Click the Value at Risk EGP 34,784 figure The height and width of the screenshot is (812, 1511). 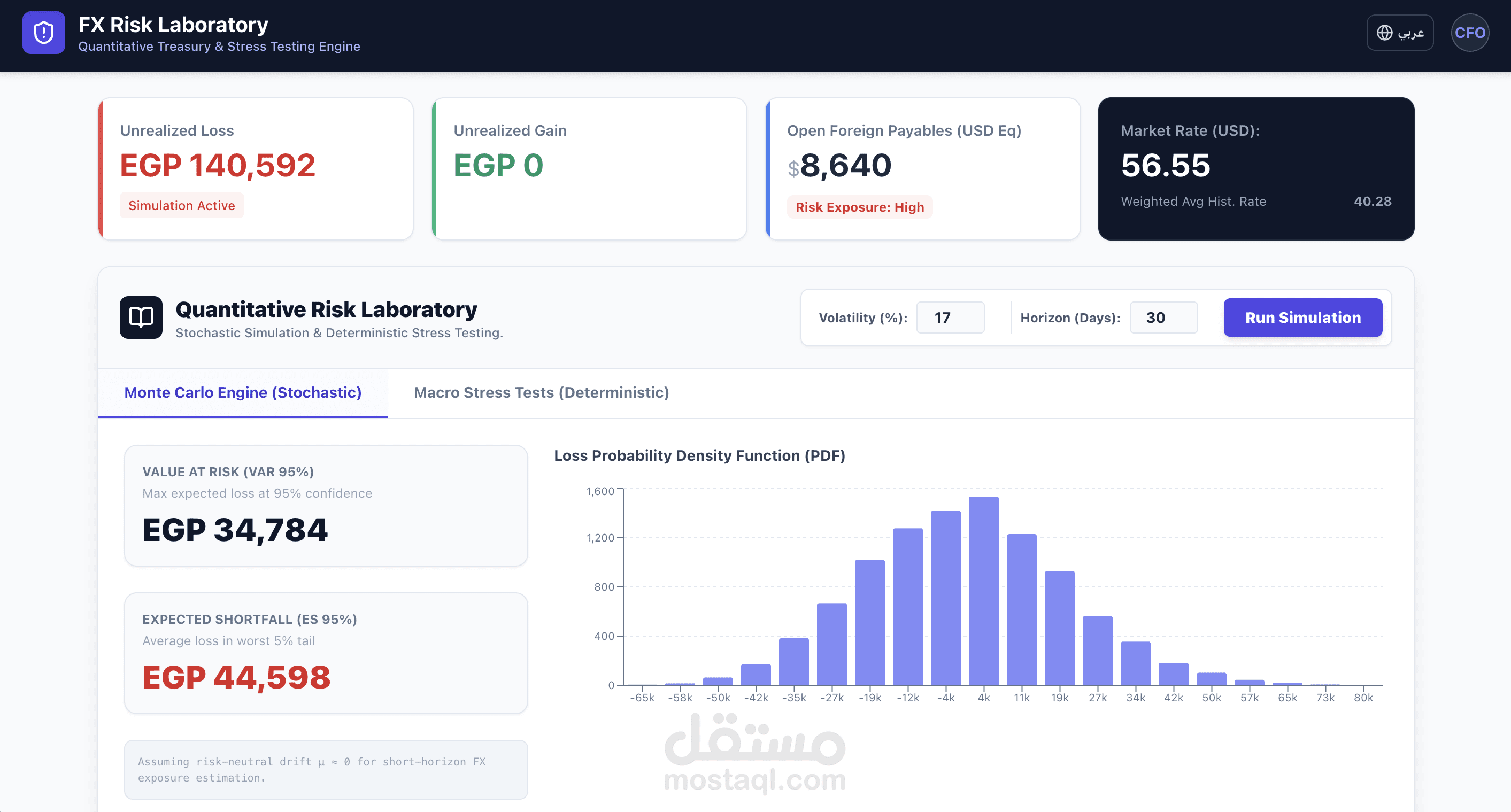234,529
